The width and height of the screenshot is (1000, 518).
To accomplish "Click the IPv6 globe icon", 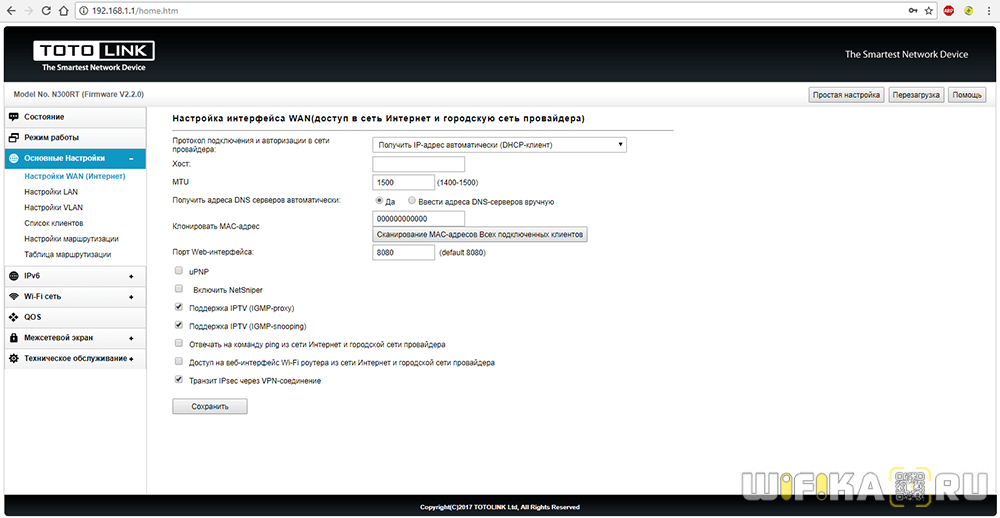I will [x=14, y=275].
